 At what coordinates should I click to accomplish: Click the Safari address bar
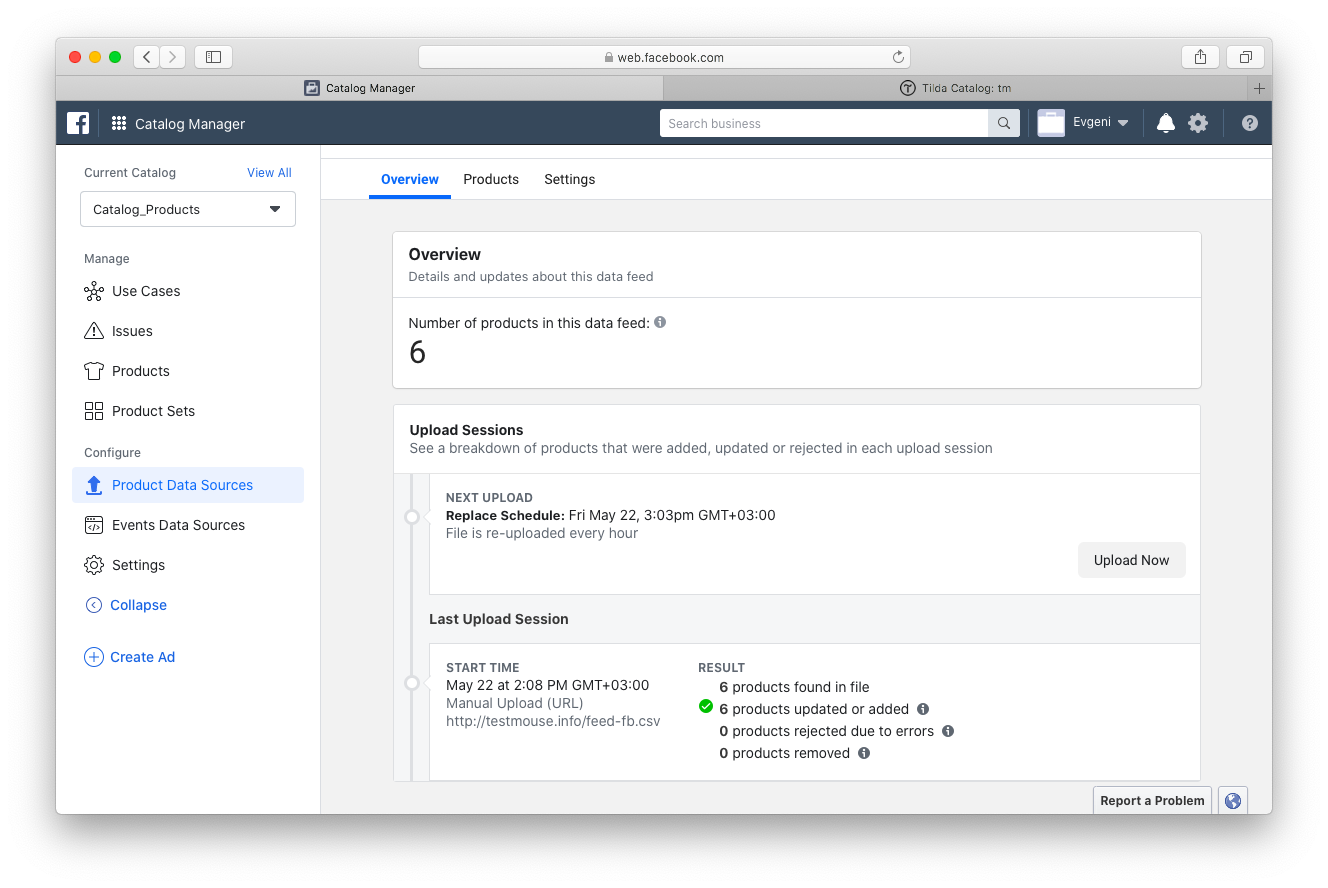coord(664,57)
